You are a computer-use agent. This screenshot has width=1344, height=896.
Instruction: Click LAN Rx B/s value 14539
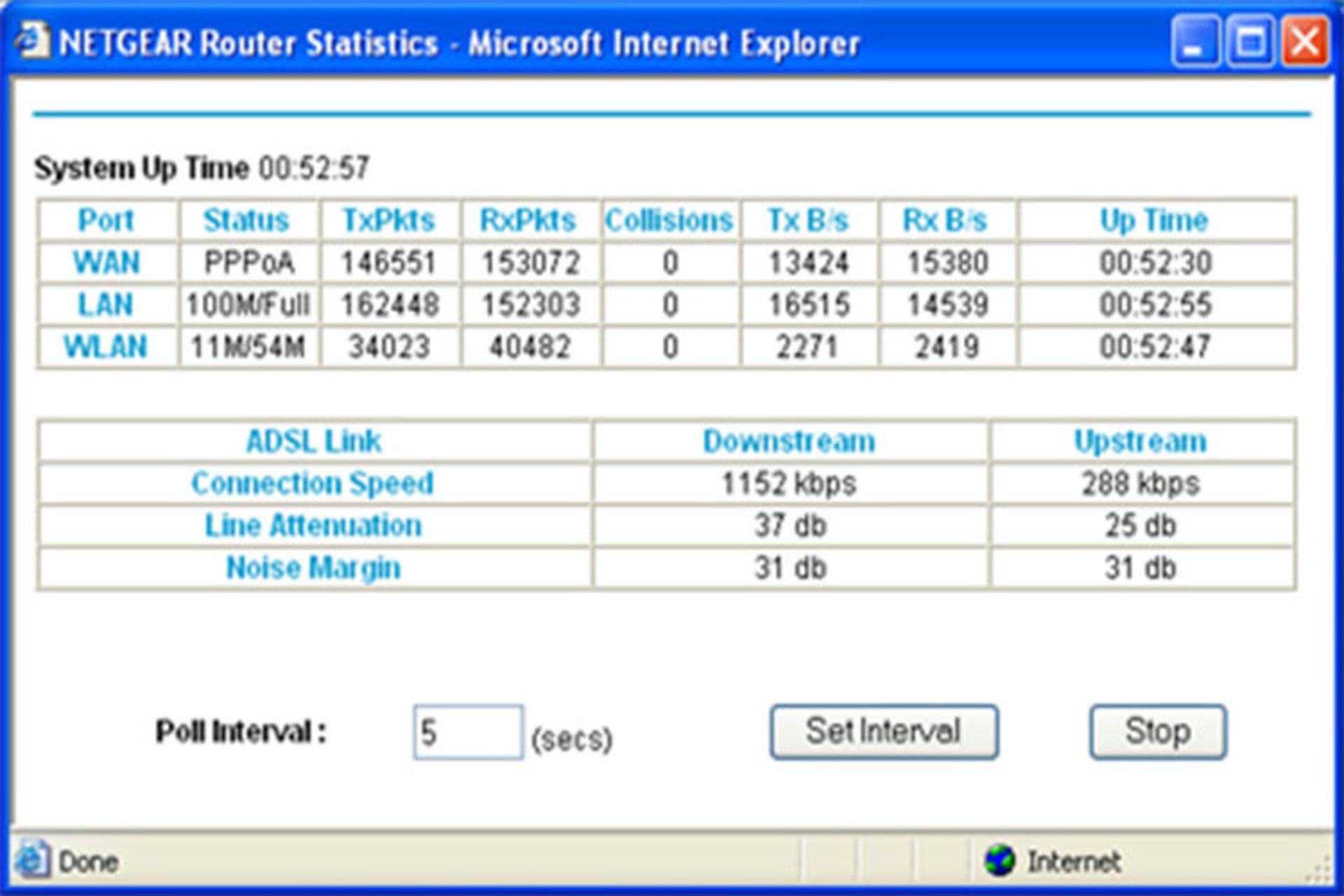[948, 305]
